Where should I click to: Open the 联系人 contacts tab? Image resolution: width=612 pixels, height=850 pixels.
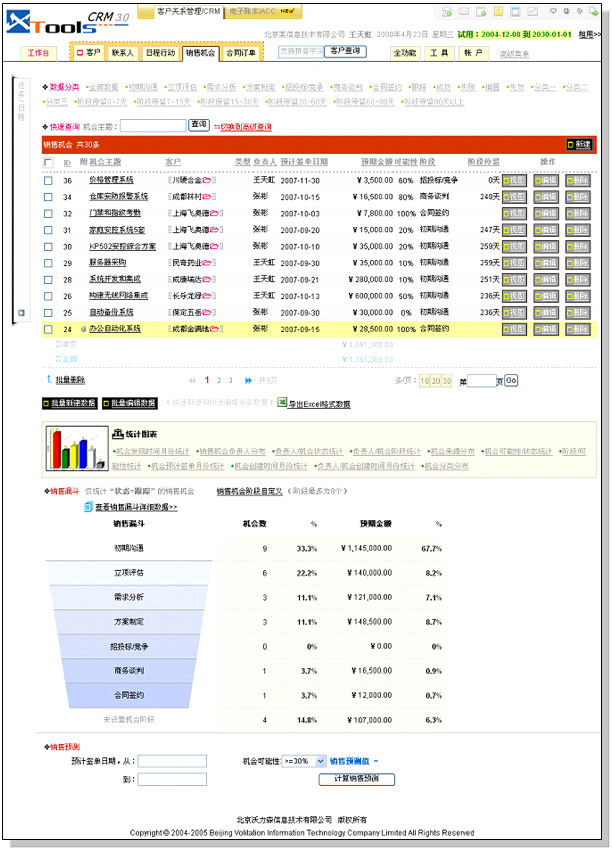pos(122,52)
